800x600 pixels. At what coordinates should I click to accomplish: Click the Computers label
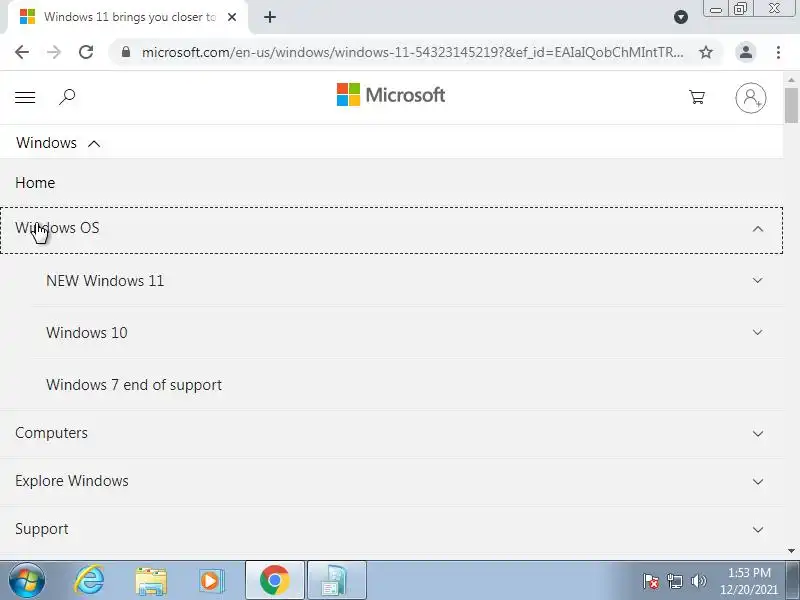pyautogui.click(x=52, y=433)
